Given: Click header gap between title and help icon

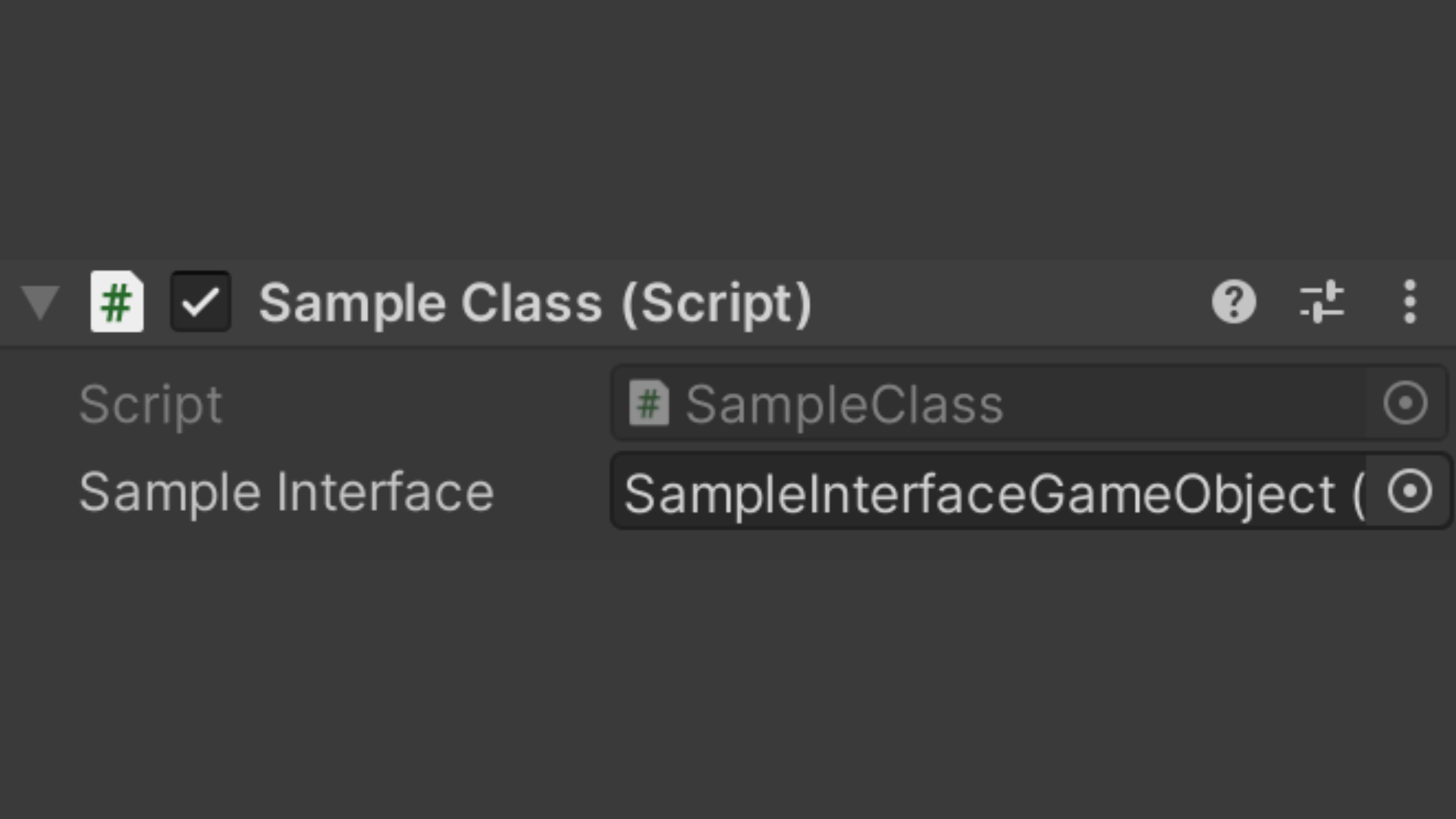Looking at the screenshot, I should click(x=1009, y=303).
